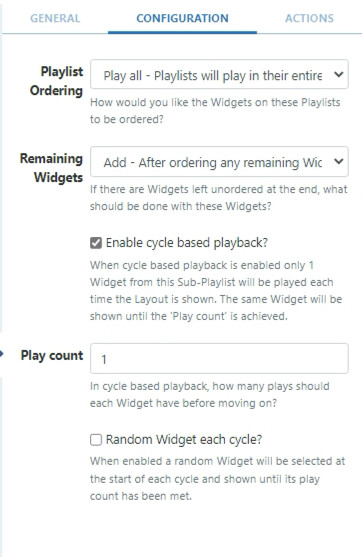The height and width of the screenshot is (557, 362).
Task: Open the Remaining Widgets dropdown
Action: pos(219,162)
